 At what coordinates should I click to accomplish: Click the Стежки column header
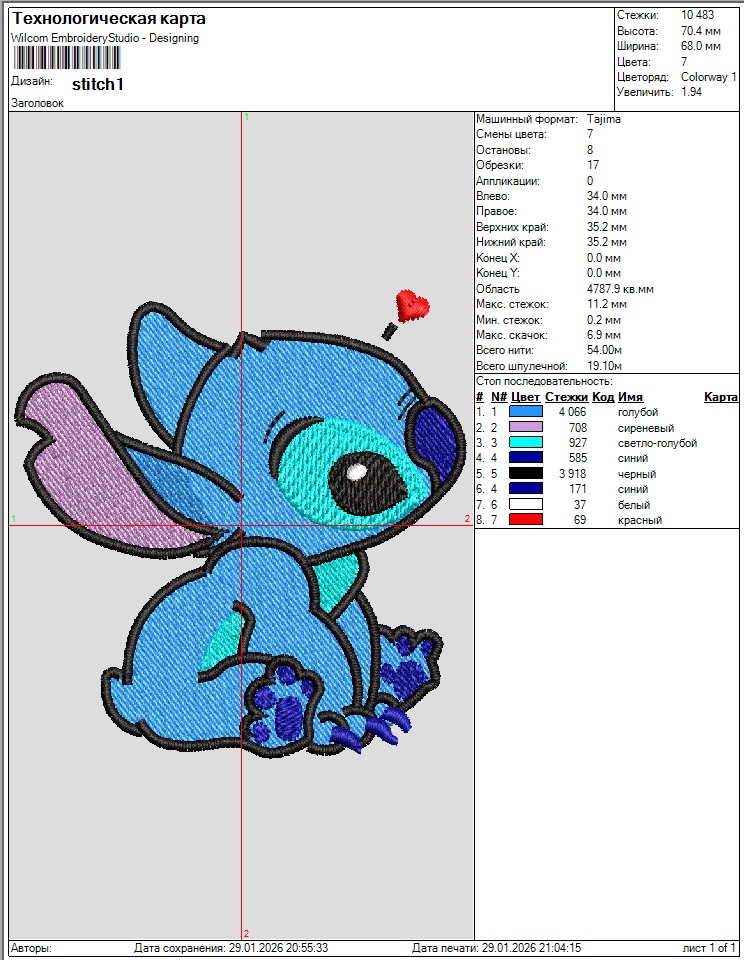(x=566, y=397)
